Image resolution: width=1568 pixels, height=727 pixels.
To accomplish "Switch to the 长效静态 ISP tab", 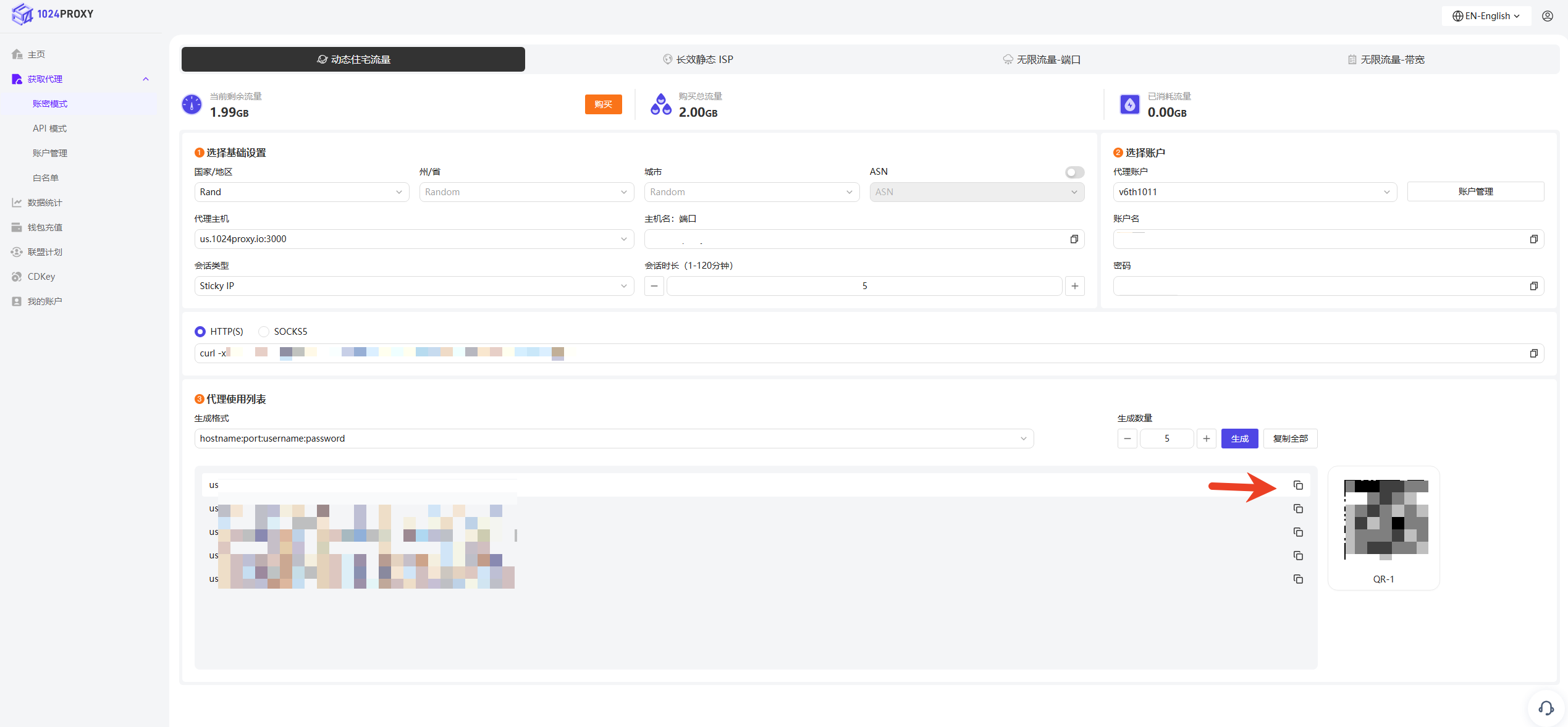I will pos(697,59).
